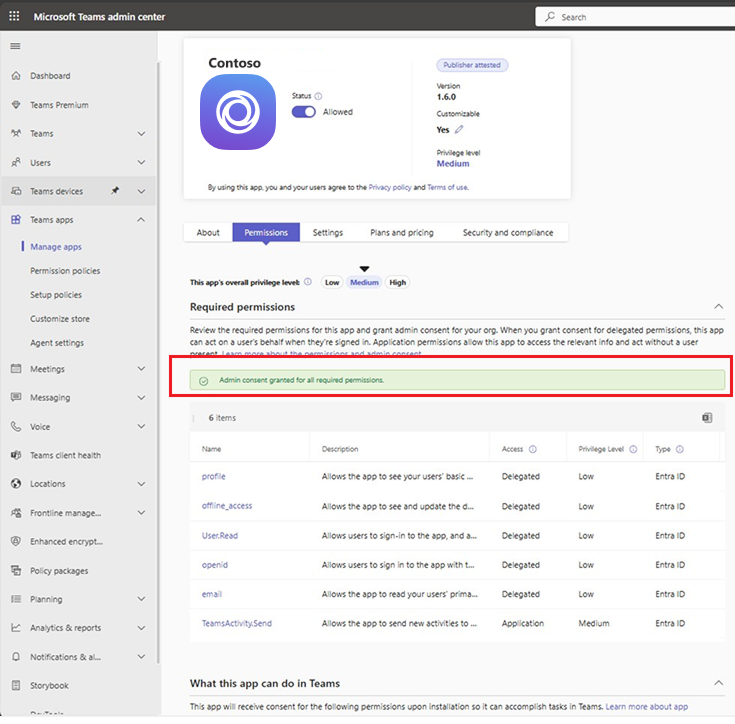Open Customize store in sidebar

click(x=60, y=319)
